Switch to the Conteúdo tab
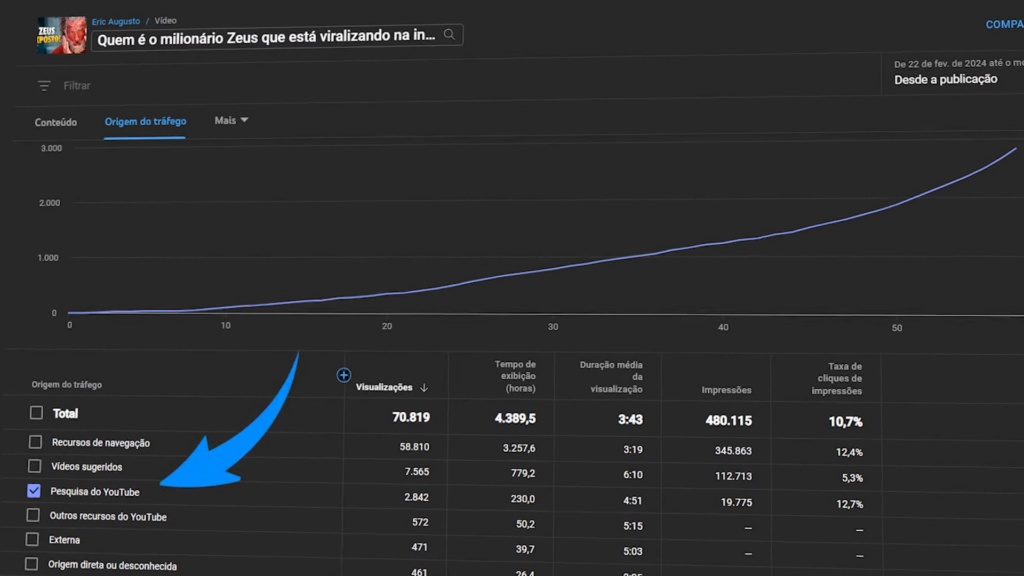 coord(56,122)
